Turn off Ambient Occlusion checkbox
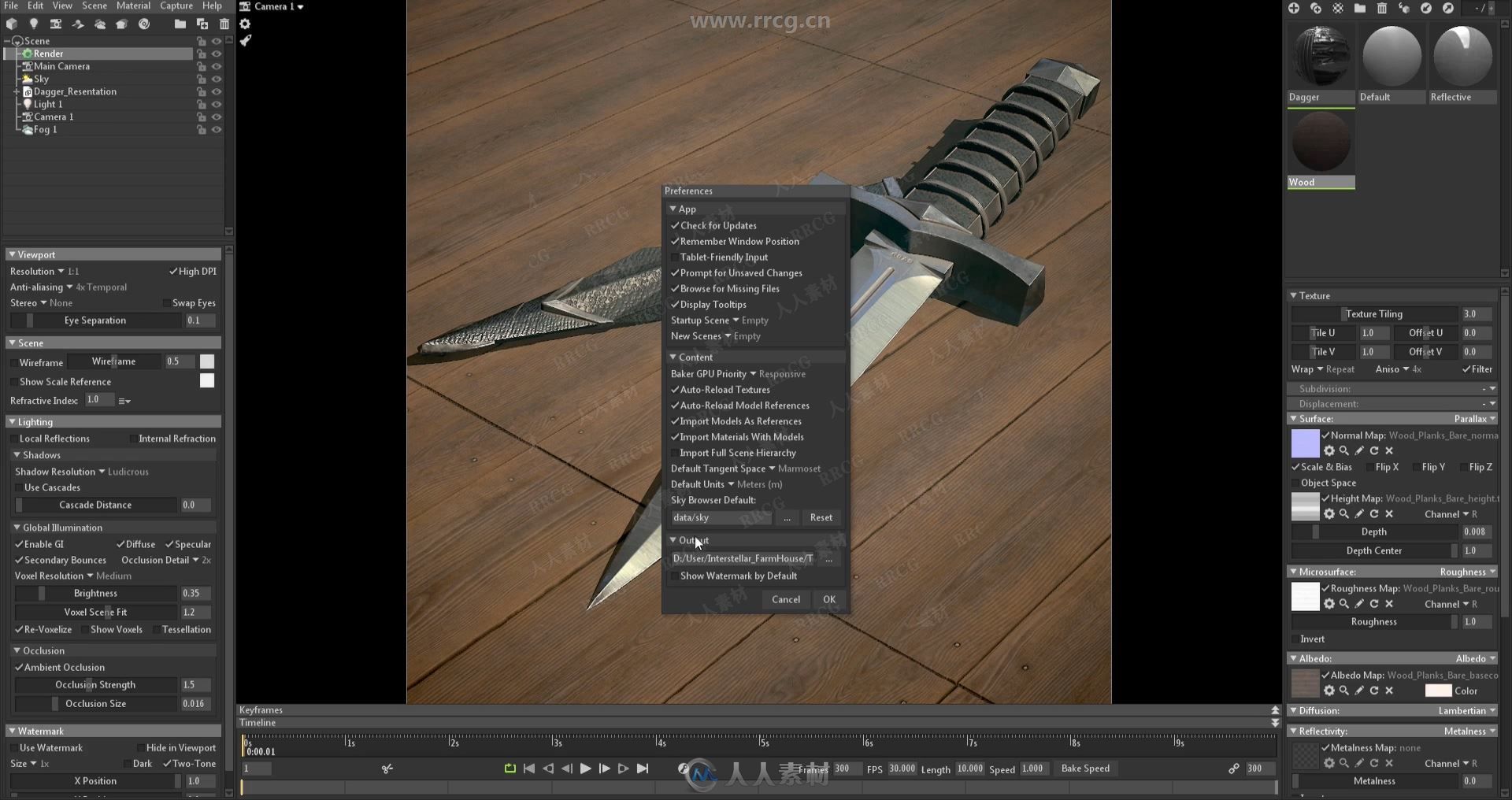This screenshot has height=800, width=1512. [x=19, y=667]
